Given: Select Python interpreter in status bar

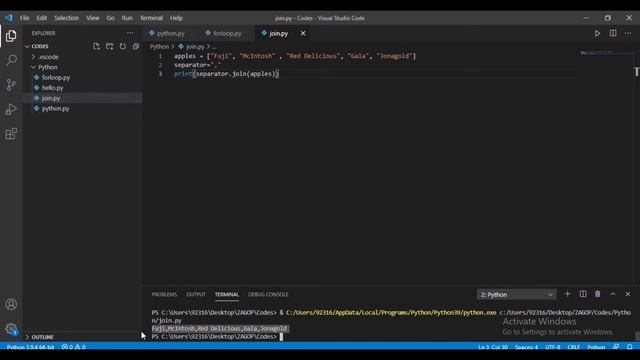Looking at the screenshot, I should pyautogui.click(x=30, y=347).
